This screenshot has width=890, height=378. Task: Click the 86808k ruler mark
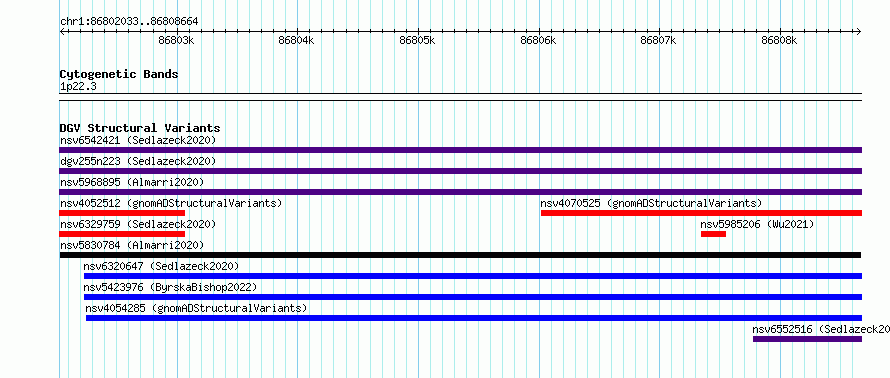pos(780,40)
